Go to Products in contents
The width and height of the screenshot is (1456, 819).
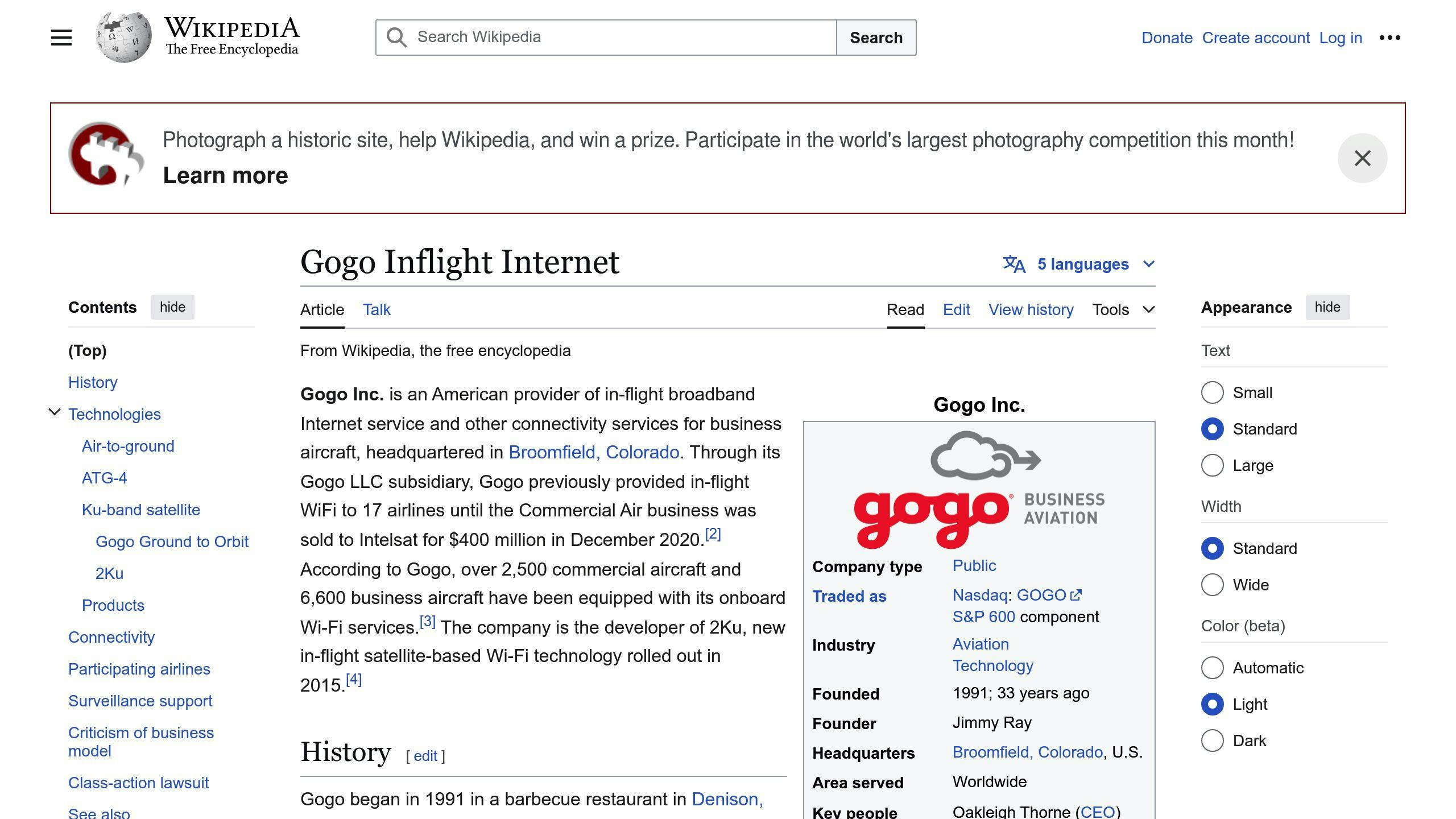[x=113, y=605]
